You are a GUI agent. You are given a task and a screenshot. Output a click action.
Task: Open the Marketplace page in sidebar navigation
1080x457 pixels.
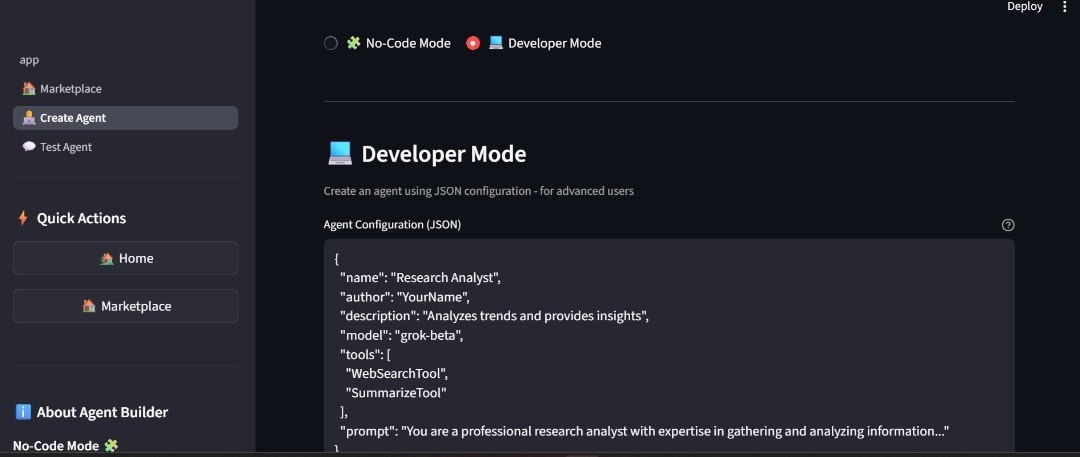tap(70, 89)
